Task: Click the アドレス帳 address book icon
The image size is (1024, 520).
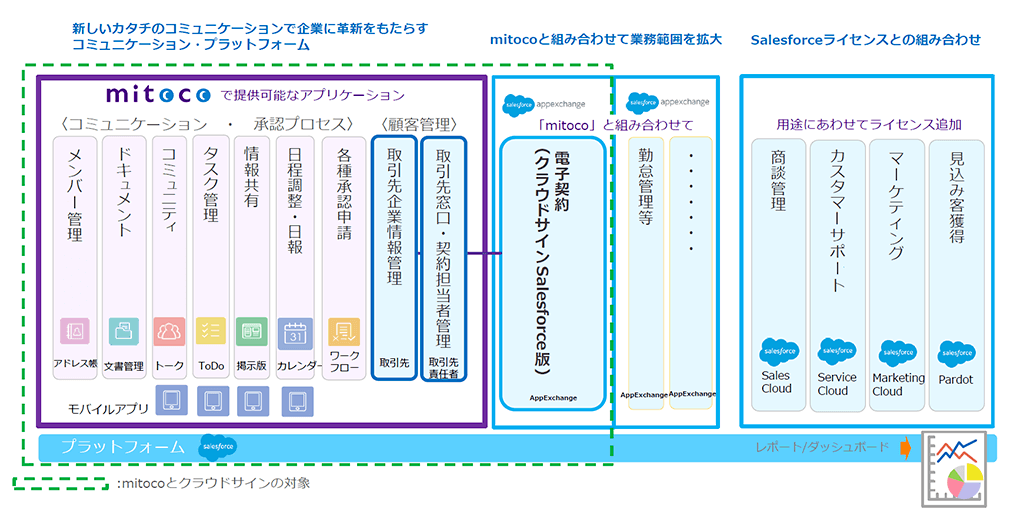Action: coord(74,331)
